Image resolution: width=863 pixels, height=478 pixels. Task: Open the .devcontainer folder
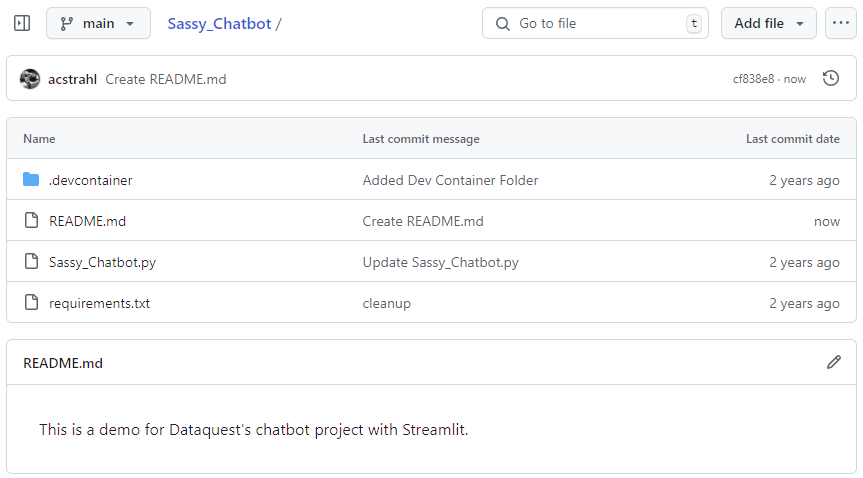(91, 180)
